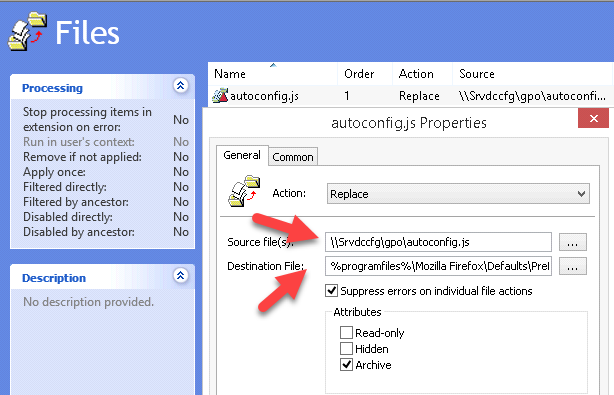Click the file action icon beside Action label
The width and height of the screenshot is (614, 395).
(x=244, y=191)
